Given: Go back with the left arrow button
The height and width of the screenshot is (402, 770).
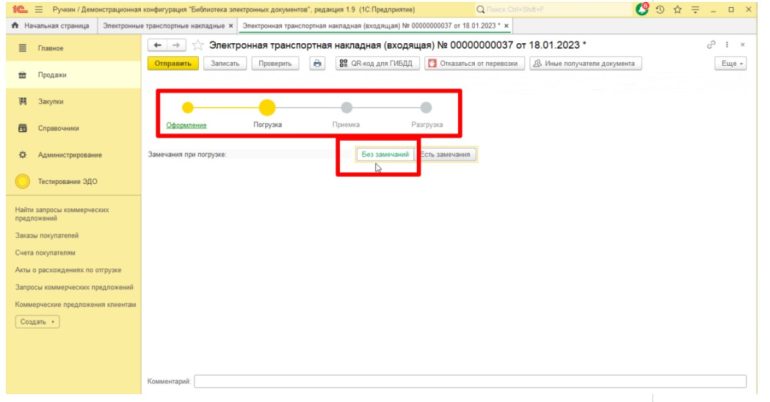Looking at the screenshot, I should tap(157, 45).
